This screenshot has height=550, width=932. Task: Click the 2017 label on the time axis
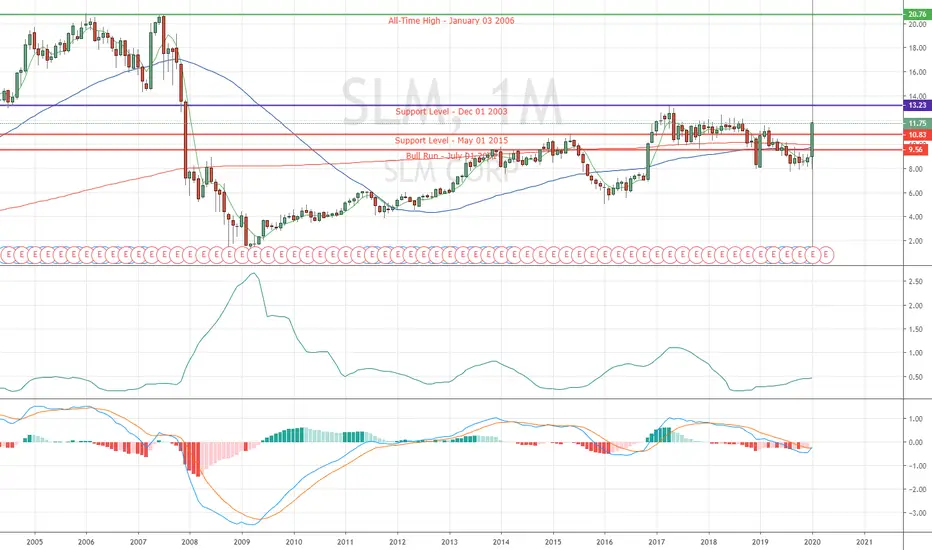pos(657,542)
